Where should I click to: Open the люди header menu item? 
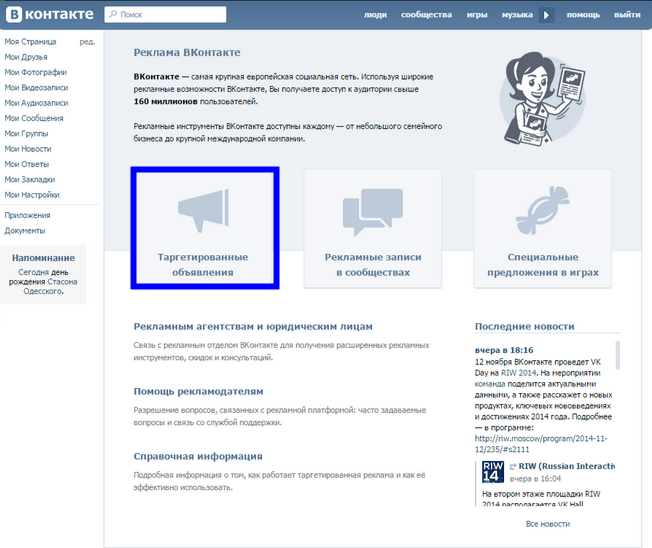coord(375,16)
